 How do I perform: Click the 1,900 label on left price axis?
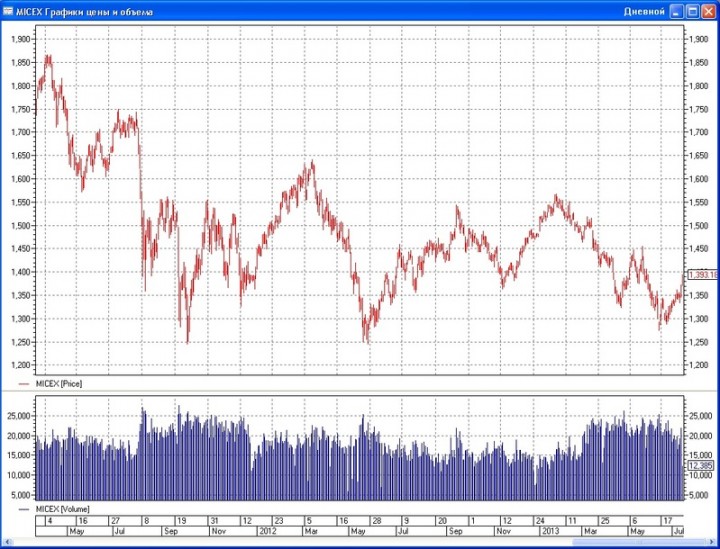21,39
